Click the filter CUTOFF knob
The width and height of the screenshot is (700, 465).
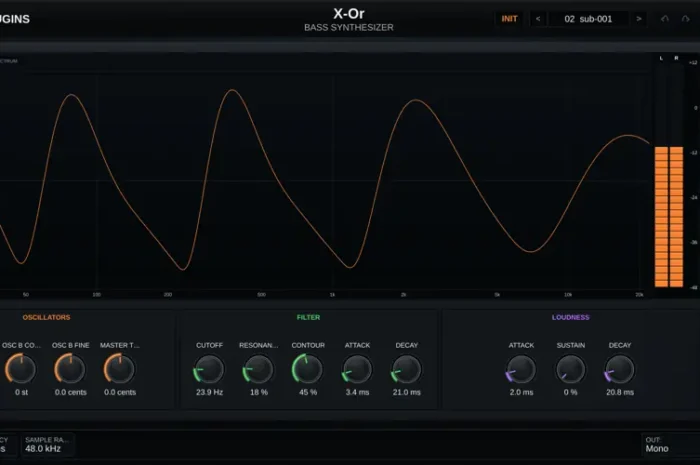(x=209, y=369)
